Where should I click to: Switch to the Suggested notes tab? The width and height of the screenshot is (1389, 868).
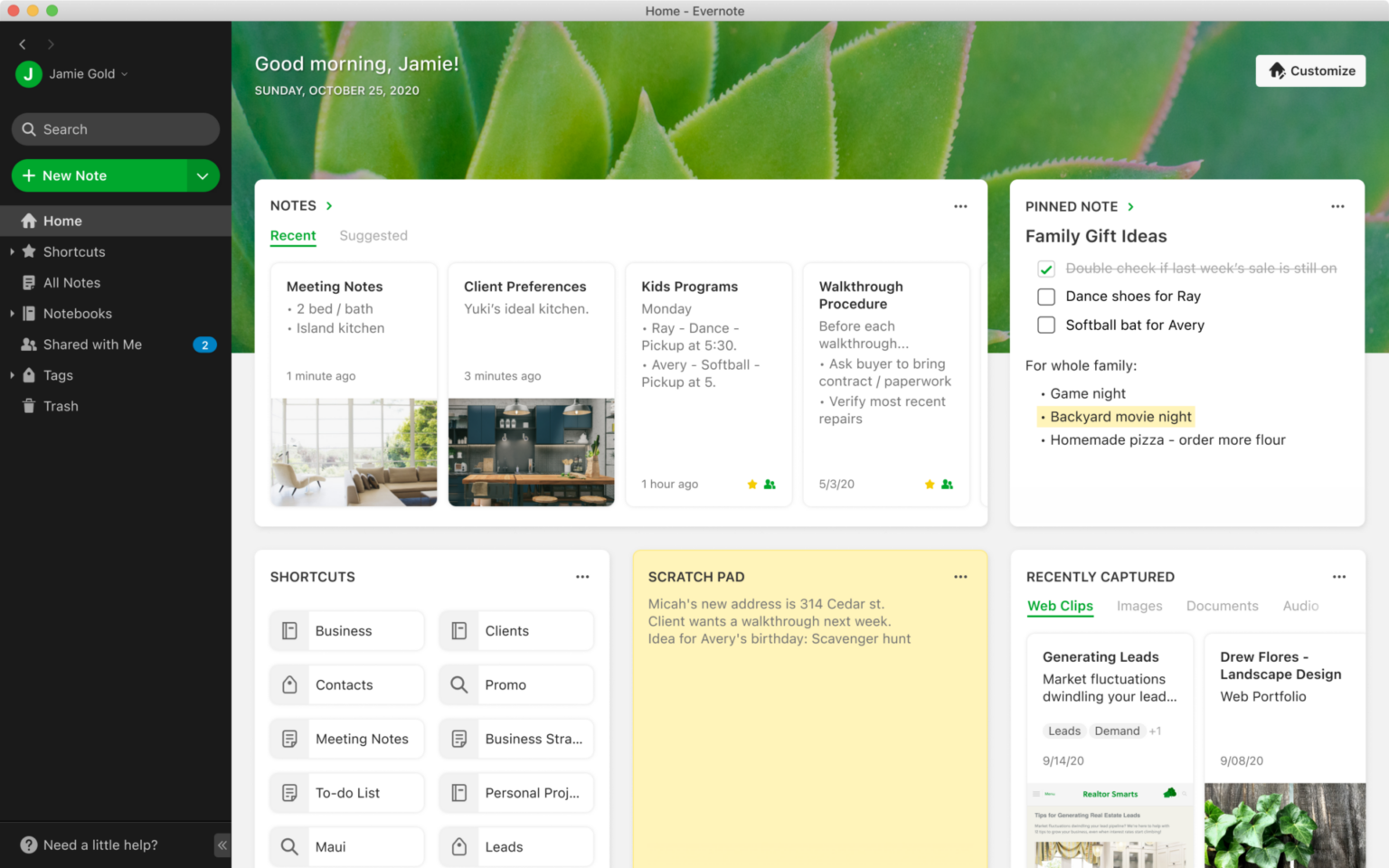pos(373,236)
